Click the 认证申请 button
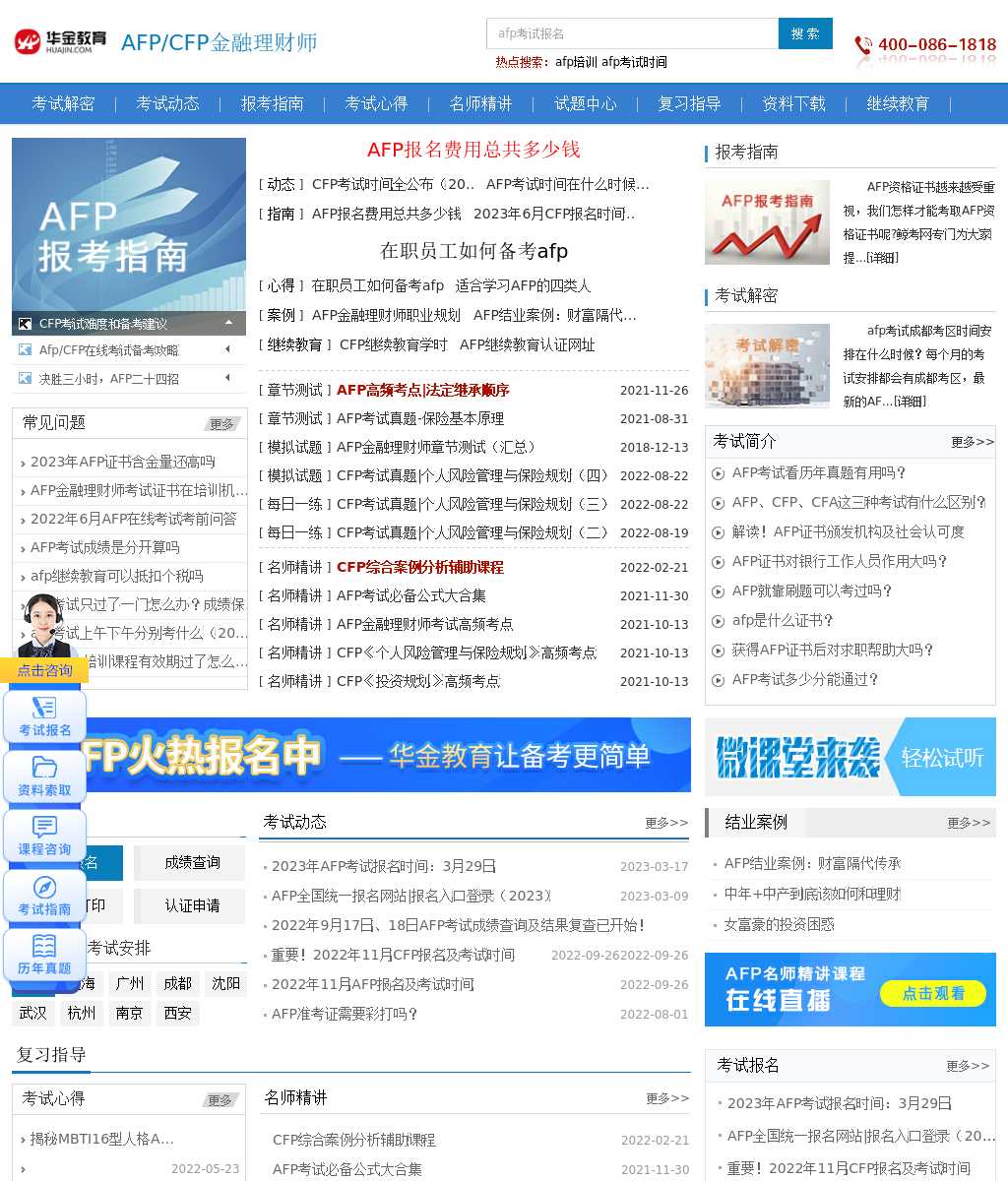 [190, 906]
